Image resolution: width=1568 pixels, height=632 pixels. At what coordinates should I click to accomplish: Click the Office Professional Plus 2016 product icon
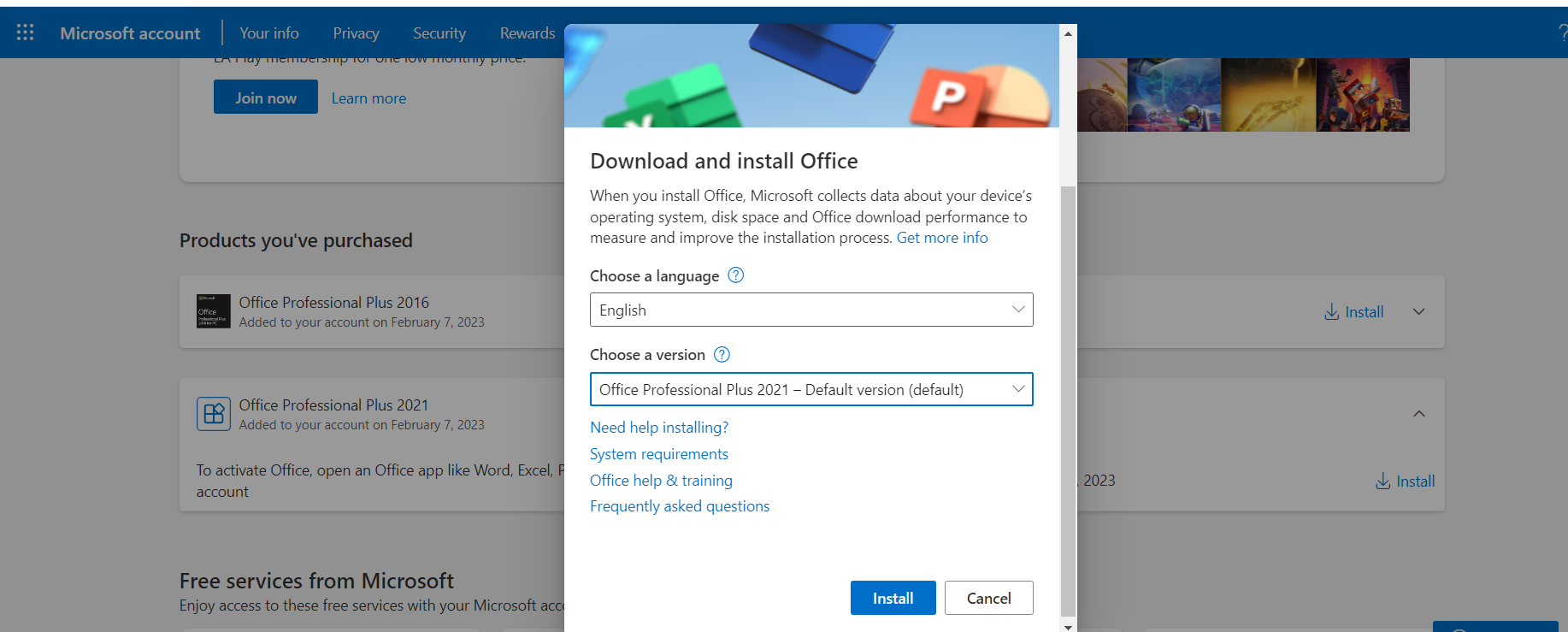pyautogui.click(x=213, y=311)
